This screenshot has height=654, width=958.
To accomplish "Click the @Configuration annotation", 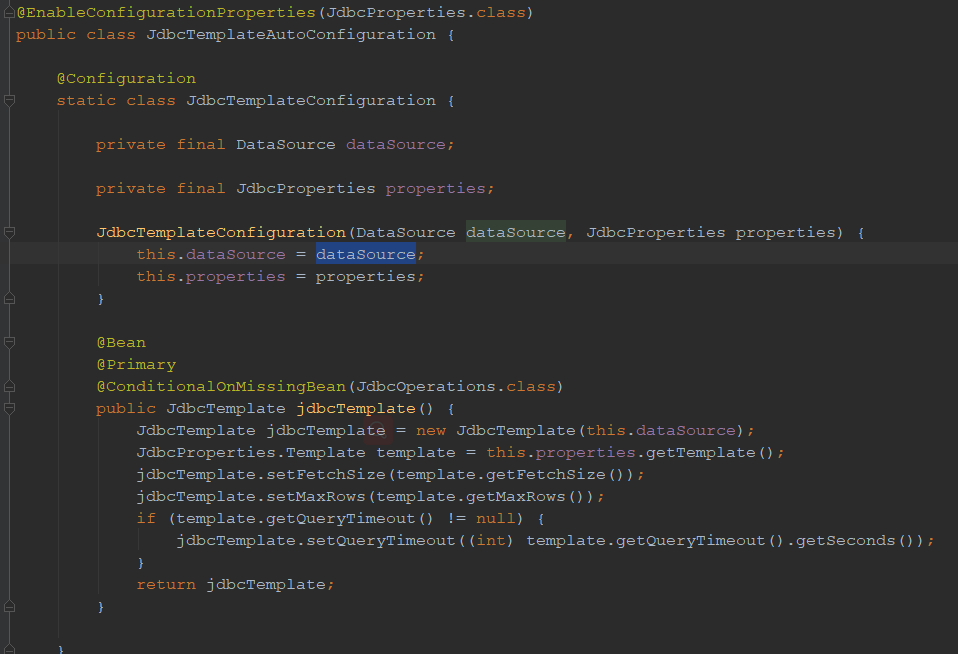I will [126, 78].
